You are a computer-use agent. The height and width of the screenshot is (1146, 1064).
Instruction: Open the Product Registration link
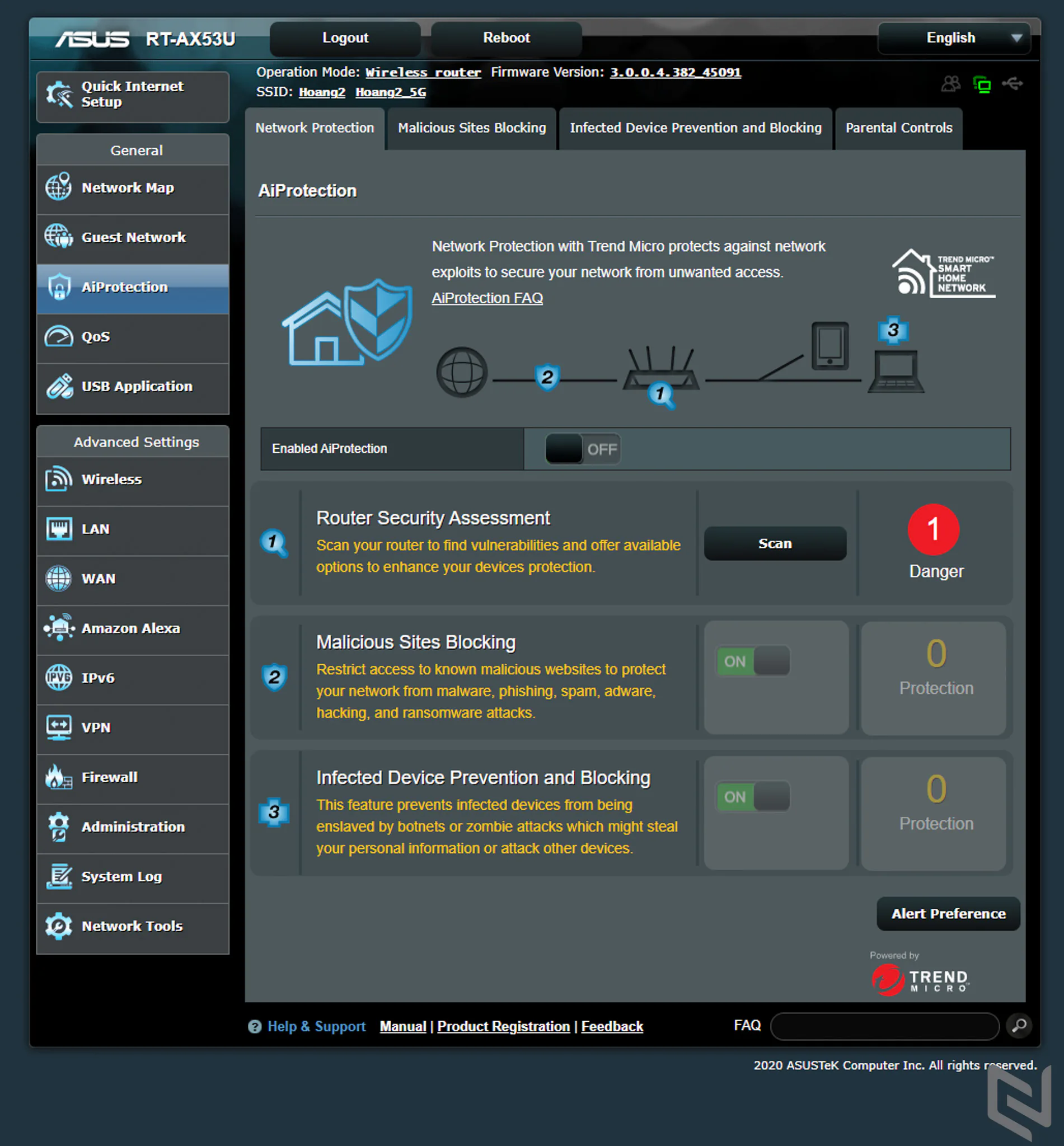tap(503, 1026)
